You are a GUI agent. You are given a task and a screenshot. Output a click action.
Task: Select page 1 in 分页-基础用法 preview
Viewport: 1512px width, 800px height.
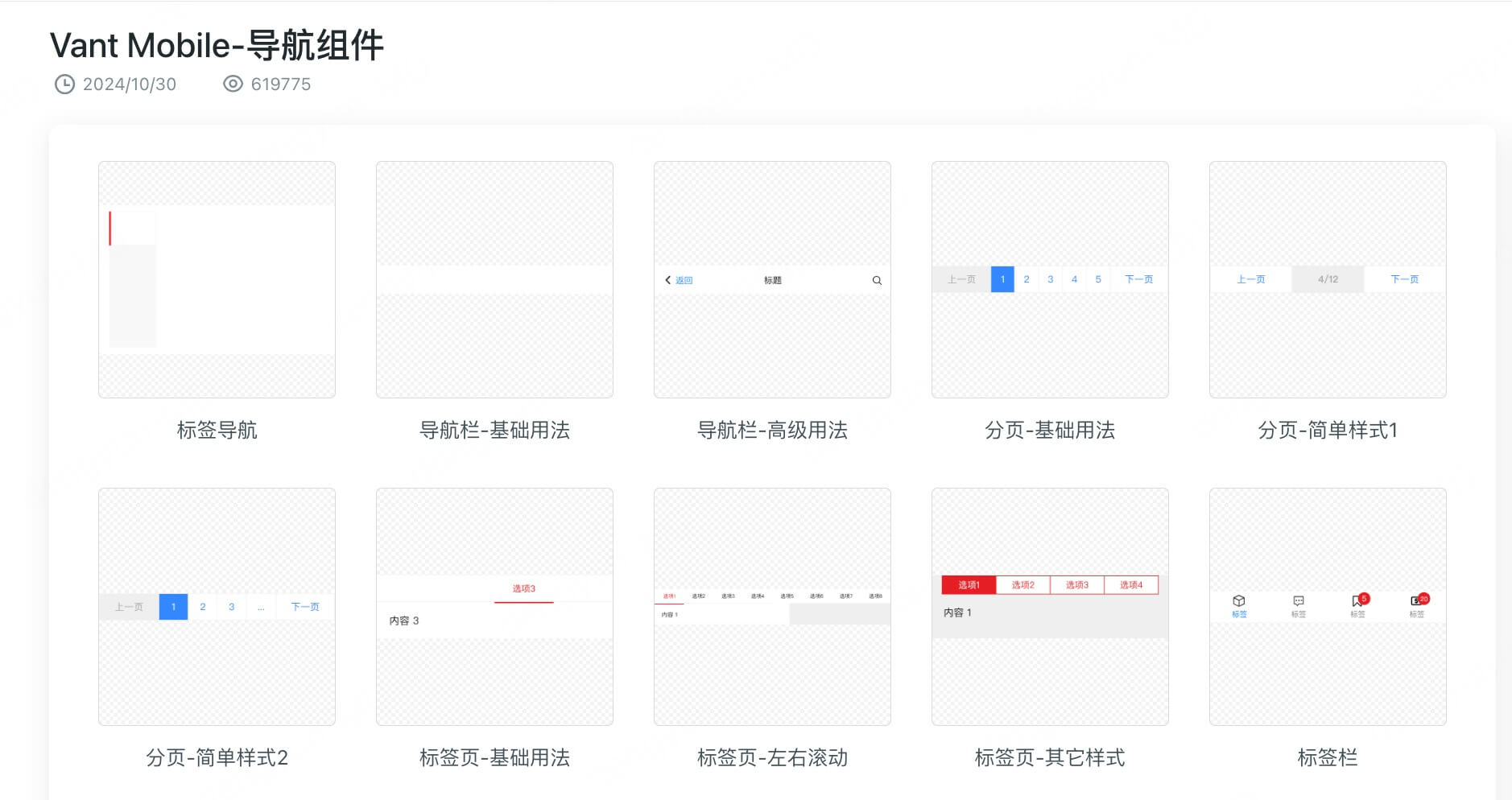tap(1002, 279)
